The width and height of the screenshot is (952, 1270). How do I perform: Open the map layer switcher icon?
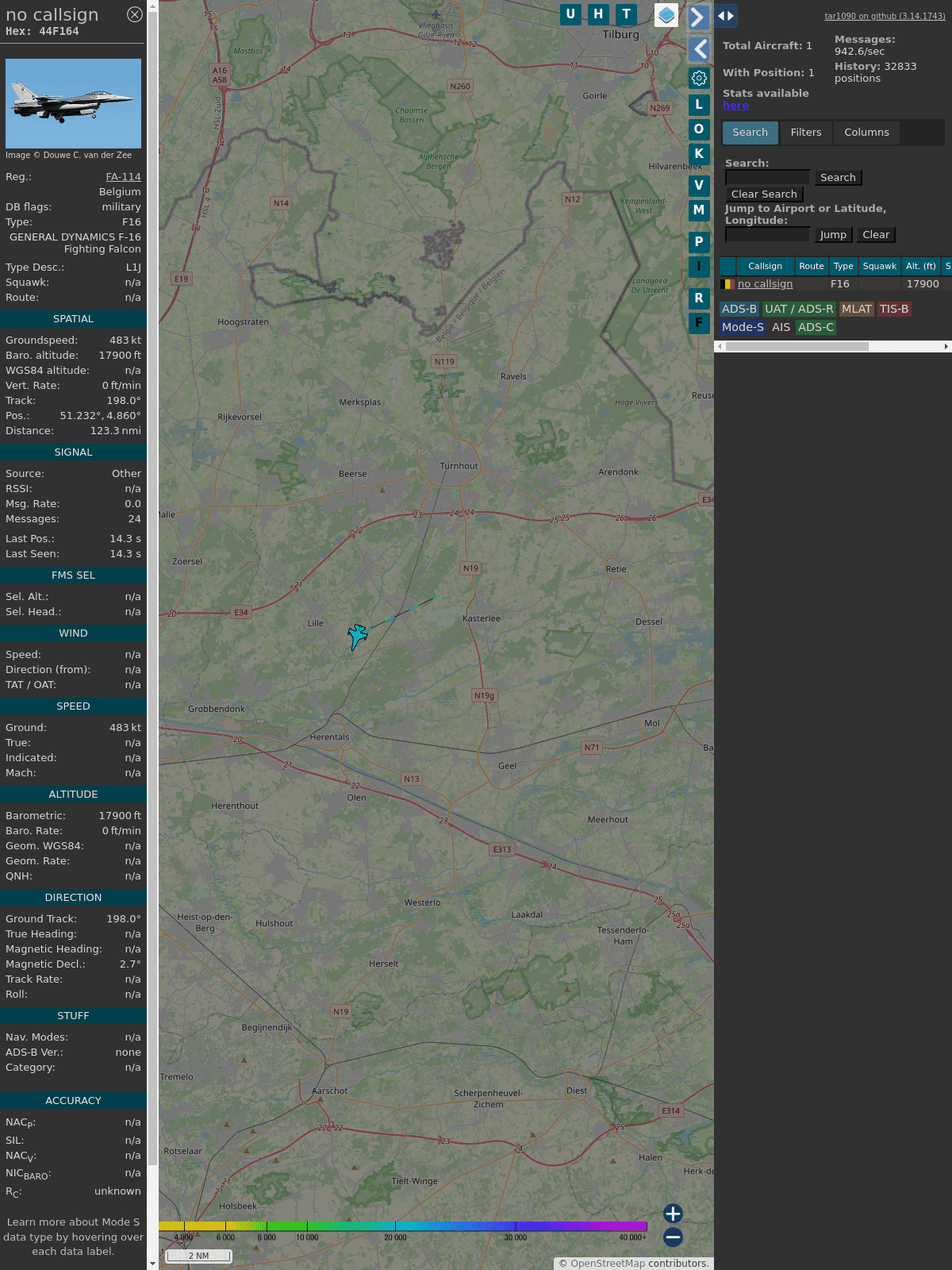click(x=666, y=15)
